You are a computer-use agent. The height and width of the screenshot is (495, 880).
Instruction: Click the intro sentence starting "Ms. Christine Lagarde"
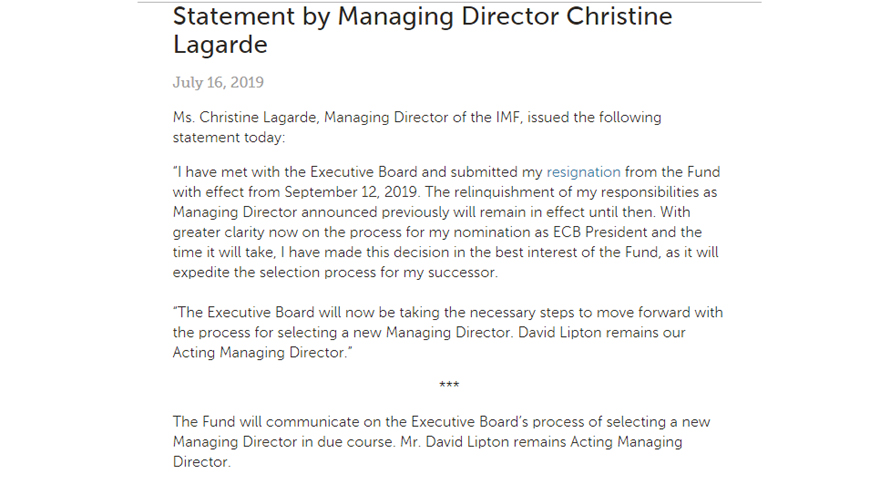(x=417, y=118)
